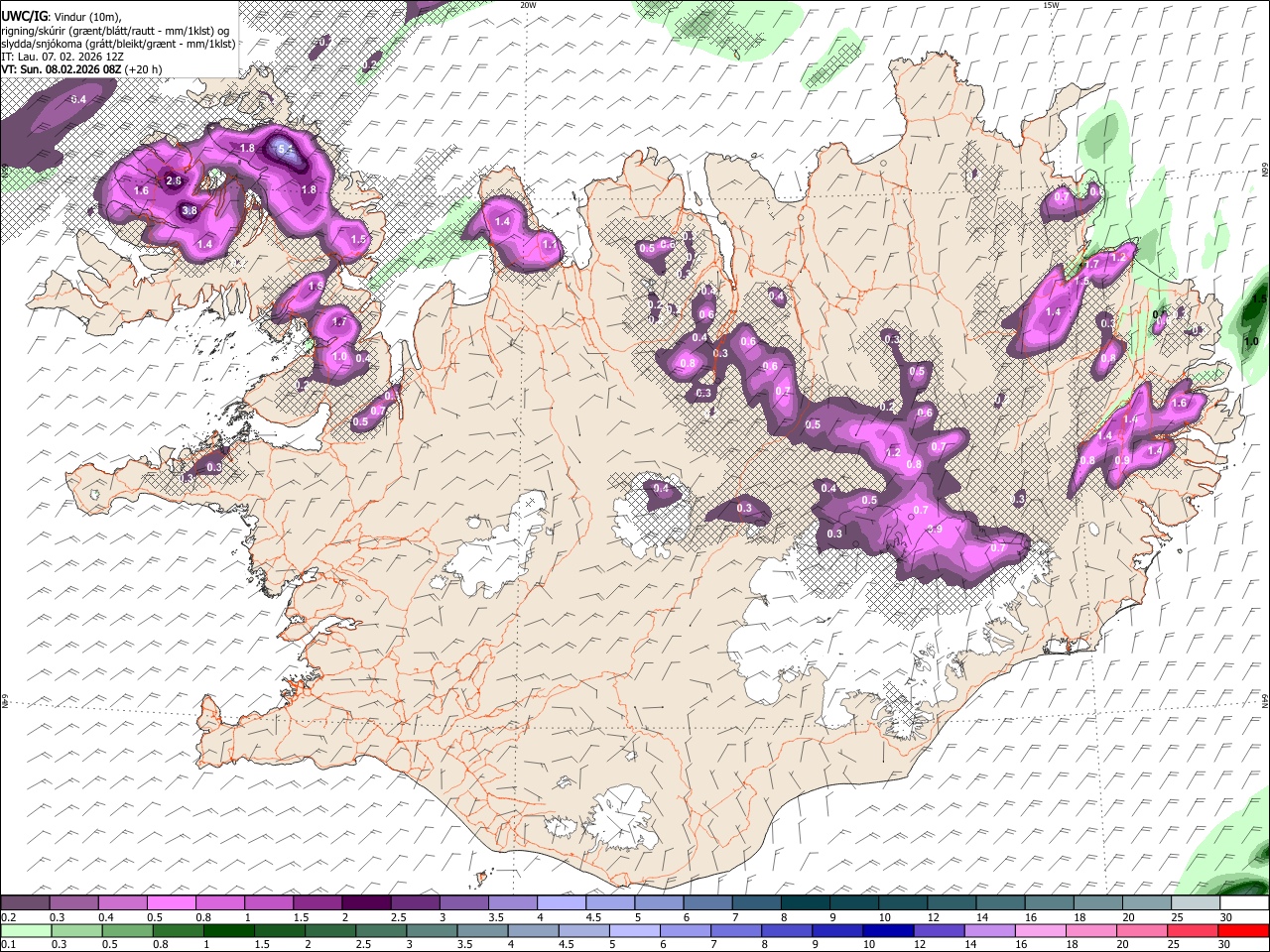
Task: Select the bottom-row rain swatch labeled 4.5
Action: 582,930
